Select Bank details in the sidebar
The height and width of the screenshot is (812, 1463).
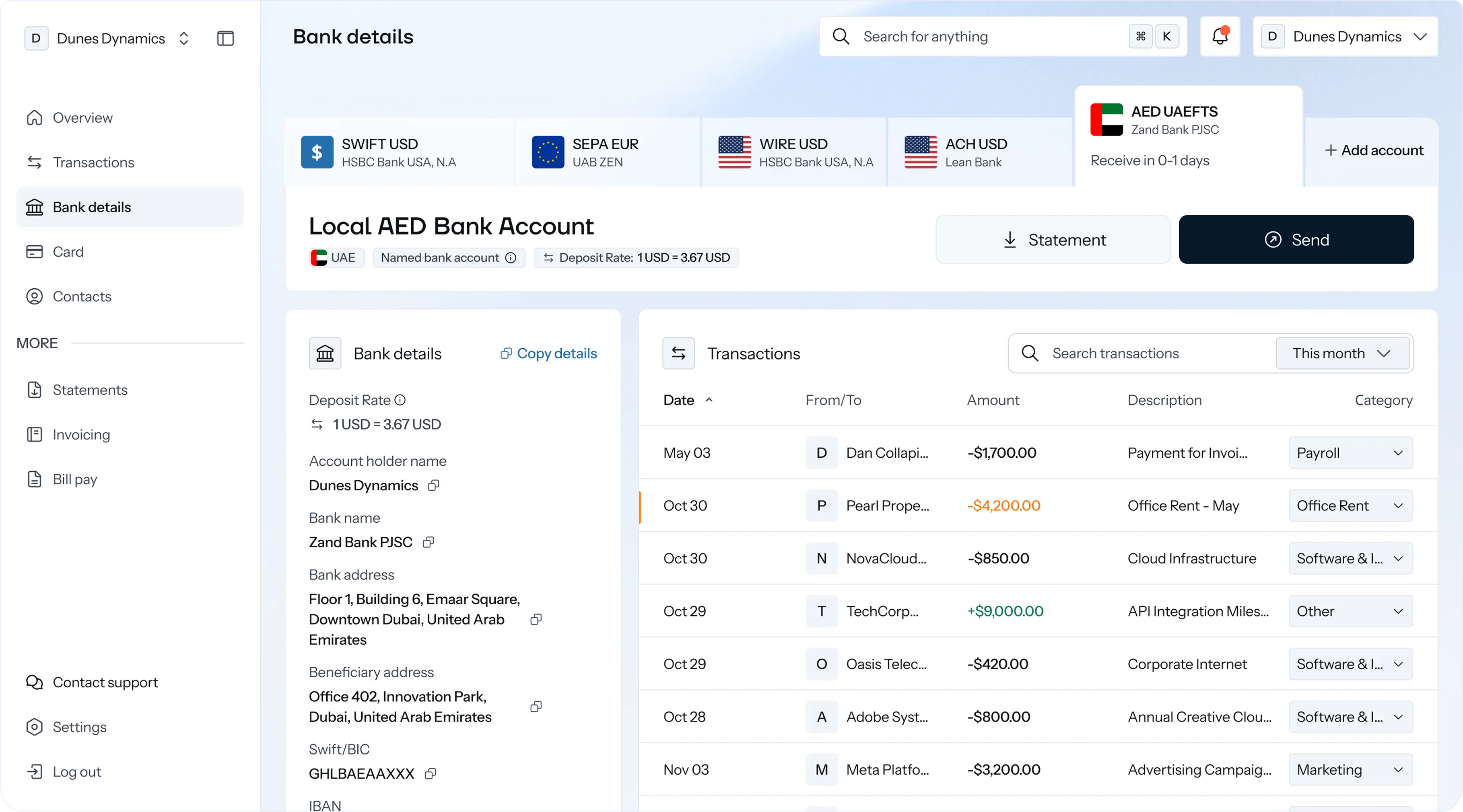click(x=130, y=207)
